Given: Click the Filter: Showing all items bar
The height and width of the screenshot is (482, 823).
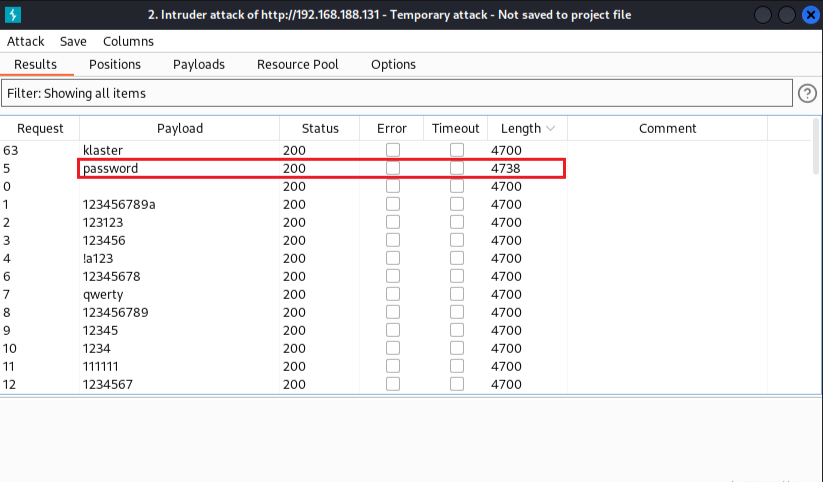Looking at the screenshot, I should 397,93.
